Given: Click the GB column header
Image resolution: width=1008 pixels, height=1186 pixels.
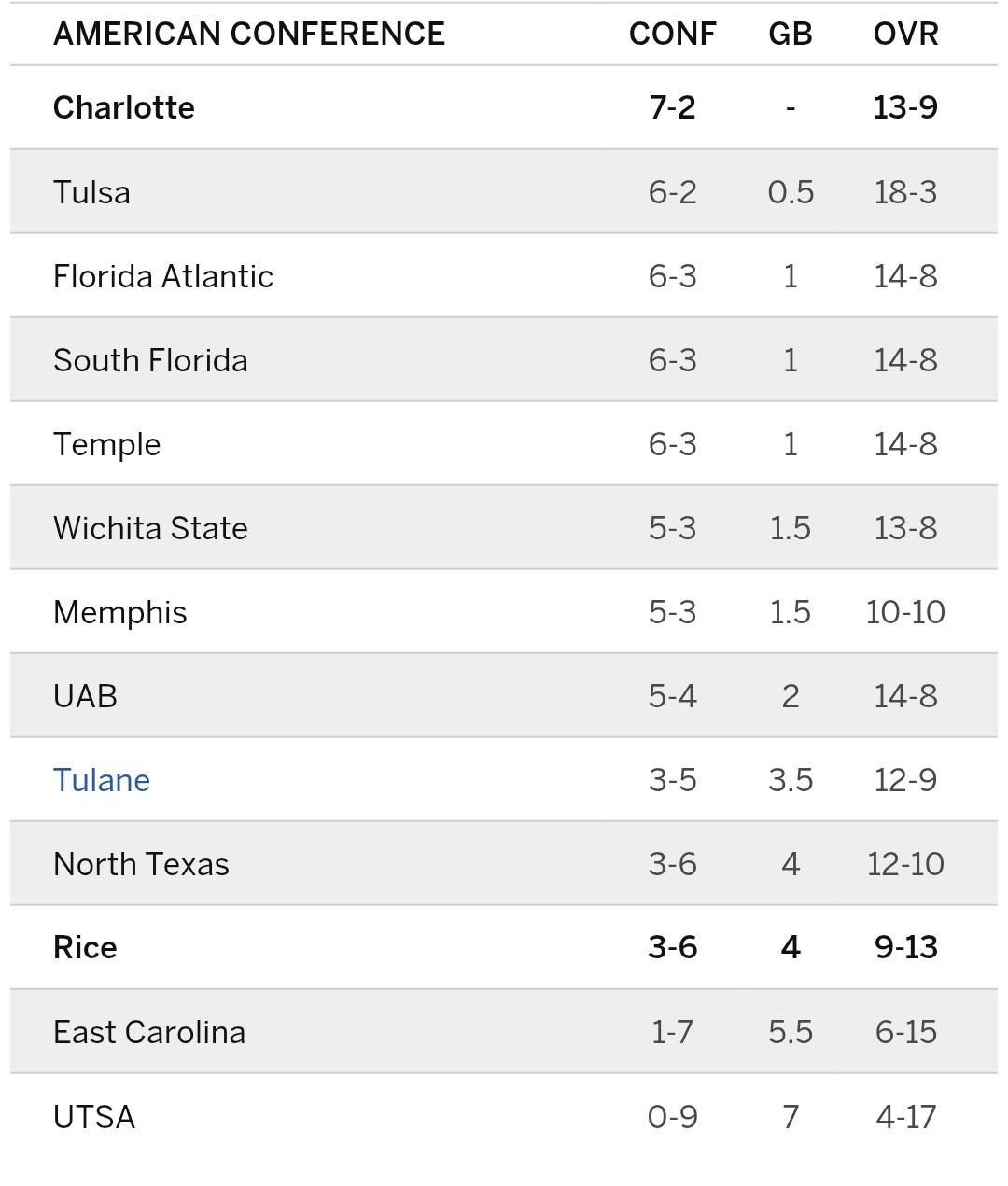Looking at the screenshot, I should (x=791, y=34).
